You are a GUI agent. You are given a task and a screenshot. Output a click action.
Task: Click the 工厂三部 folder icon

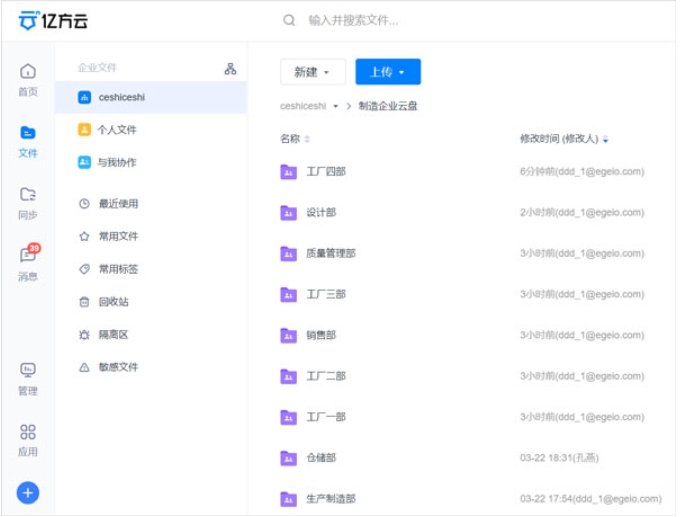tap(288, 295)
